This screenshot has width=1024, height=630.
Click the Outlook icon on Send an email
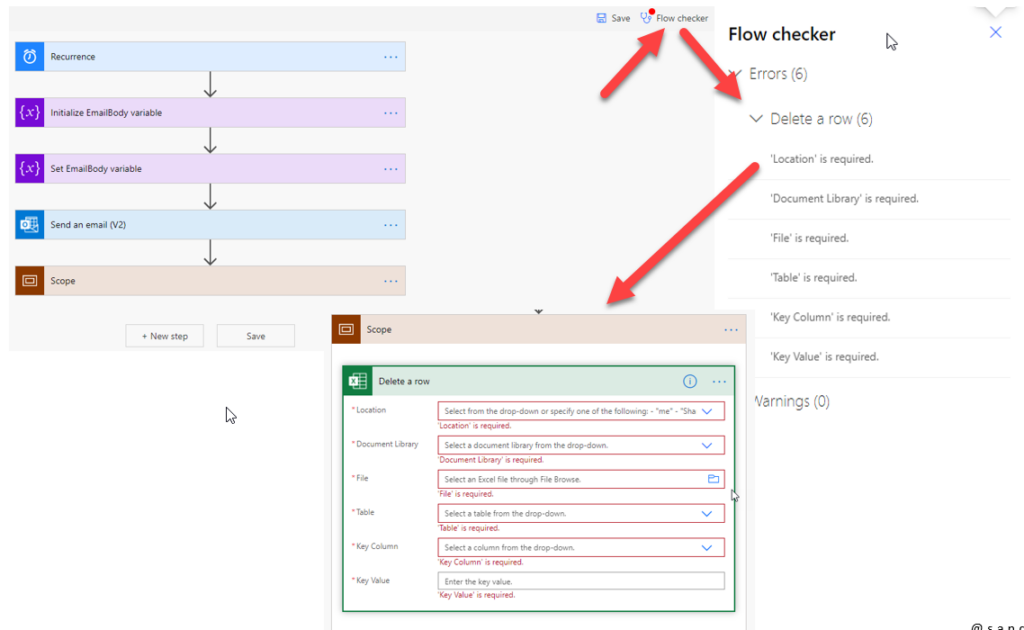[x=30, y=225]
